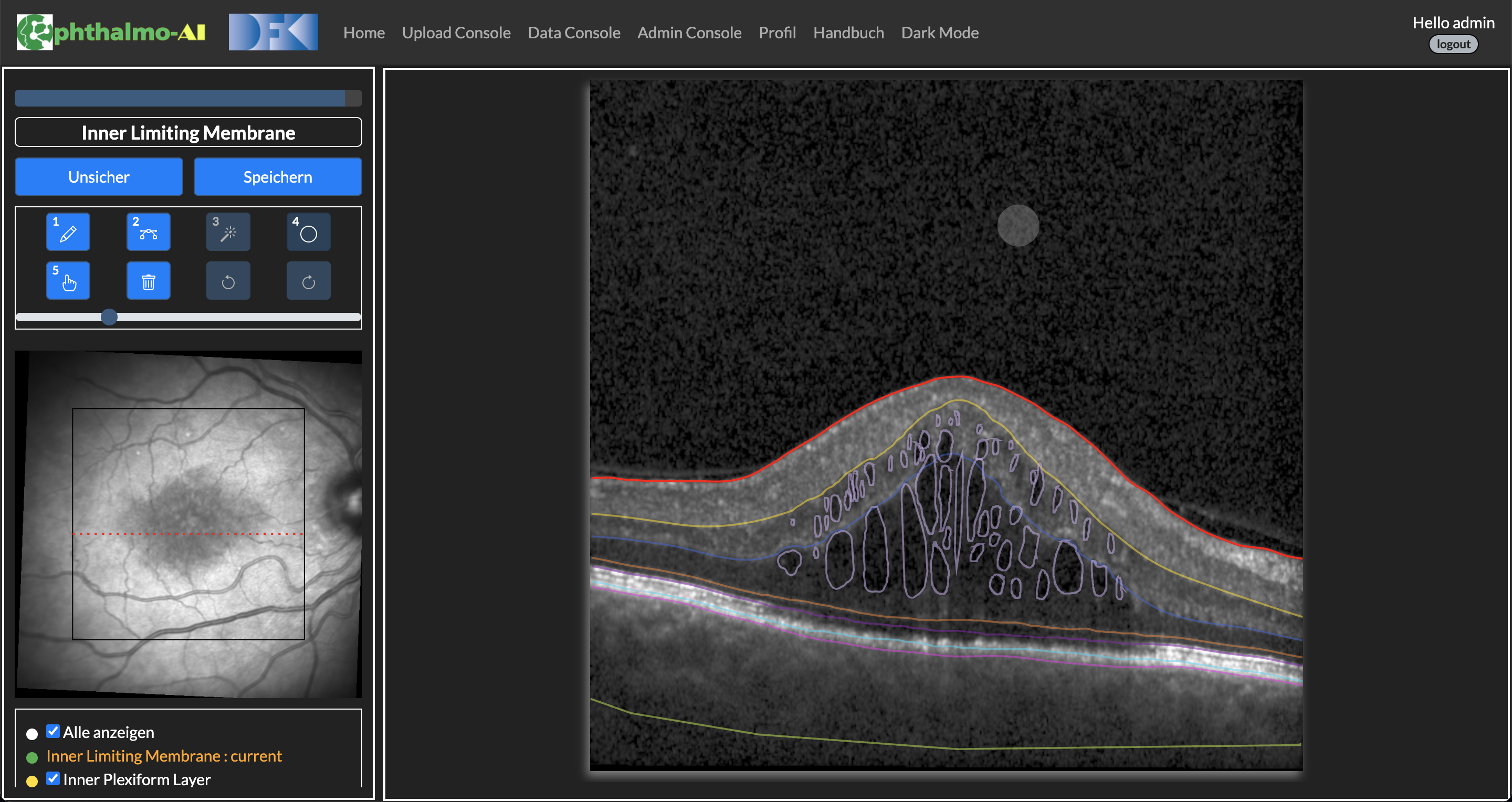Image resolution: width=1512 pixels, height=802 pixels.
Task: Click the undo arrow icon
Action: point(228,280)
